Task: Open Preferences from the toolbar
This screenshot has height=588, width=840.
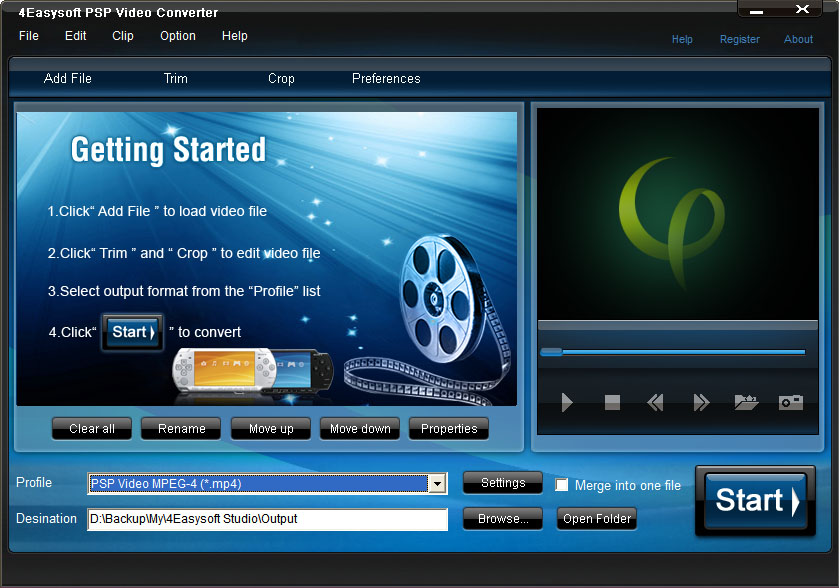Action: tap(386, 79)
